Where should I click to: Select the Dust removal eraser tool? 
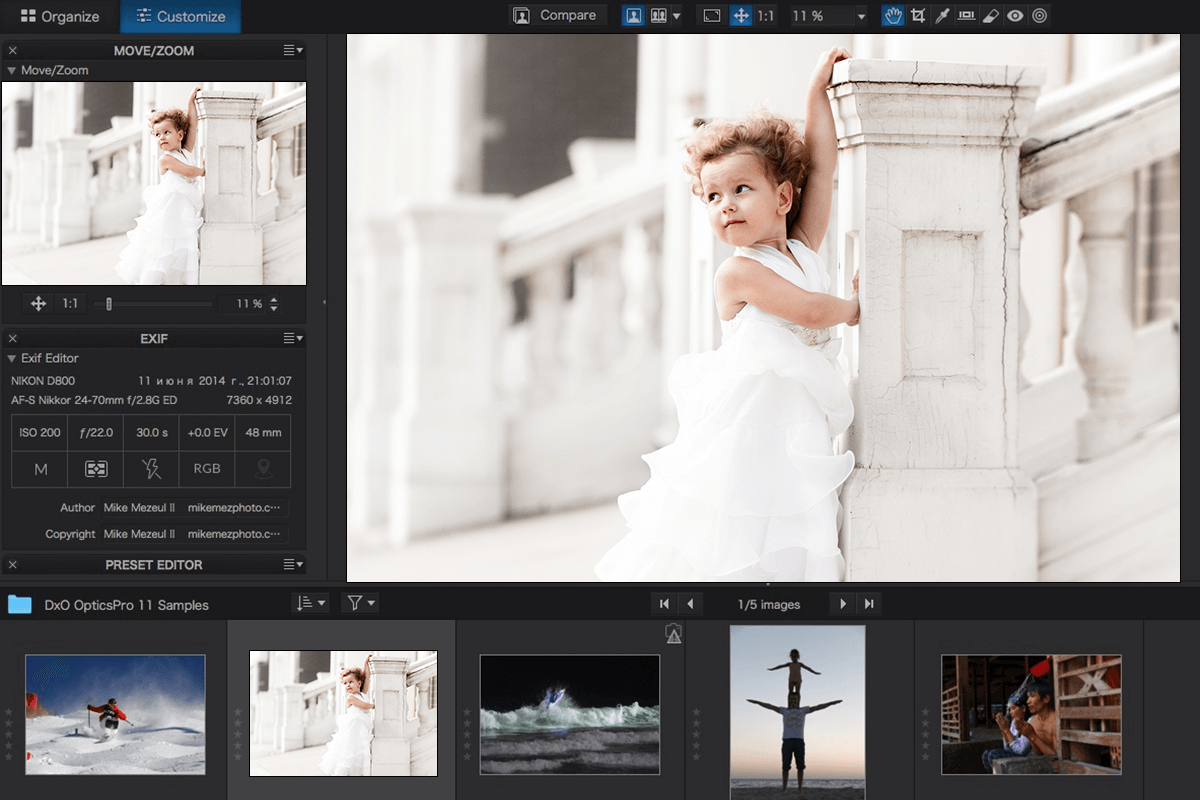click(990, 15)
